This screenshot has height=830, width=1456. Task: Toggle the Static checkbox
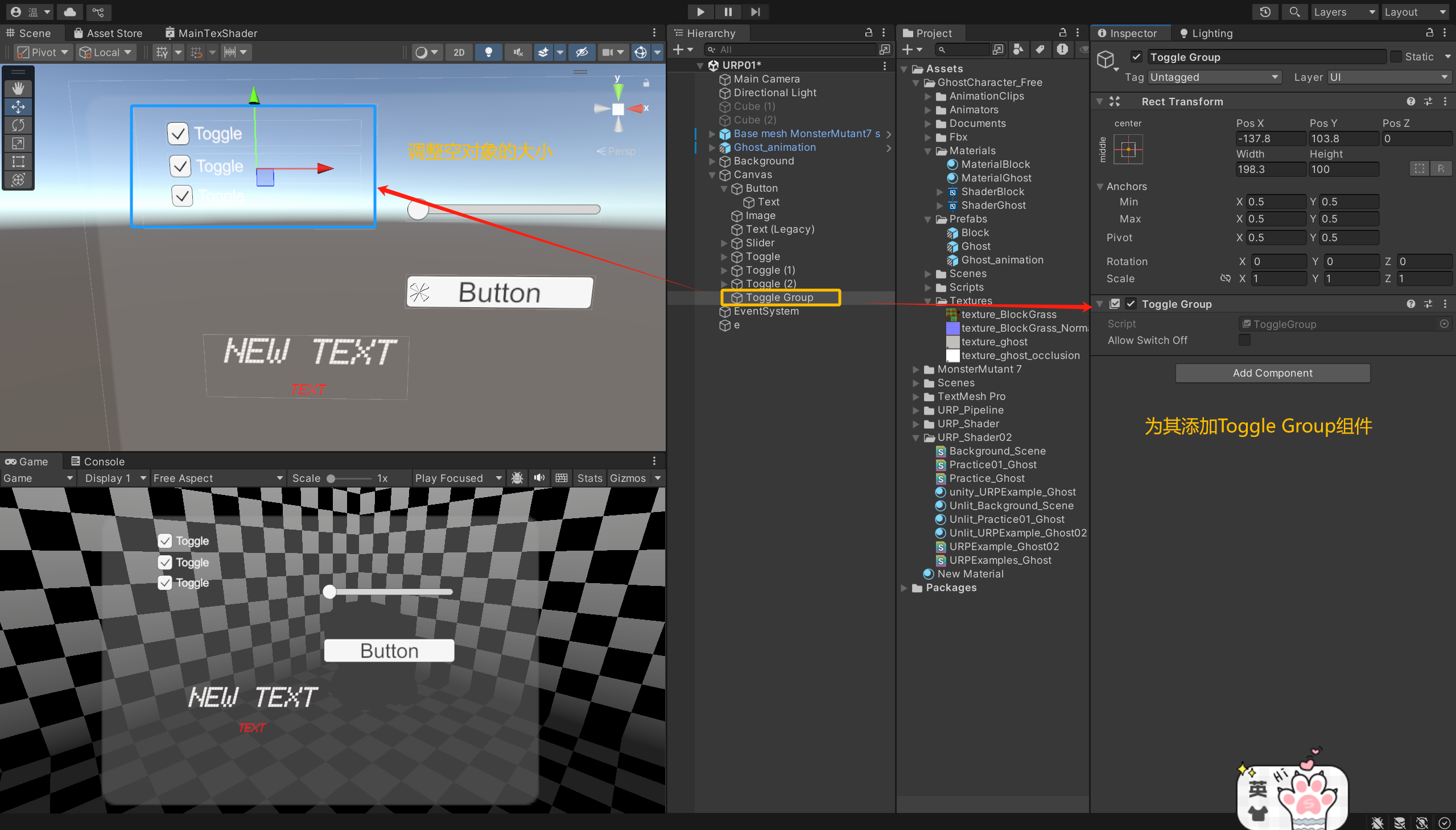coord(1396,57)
